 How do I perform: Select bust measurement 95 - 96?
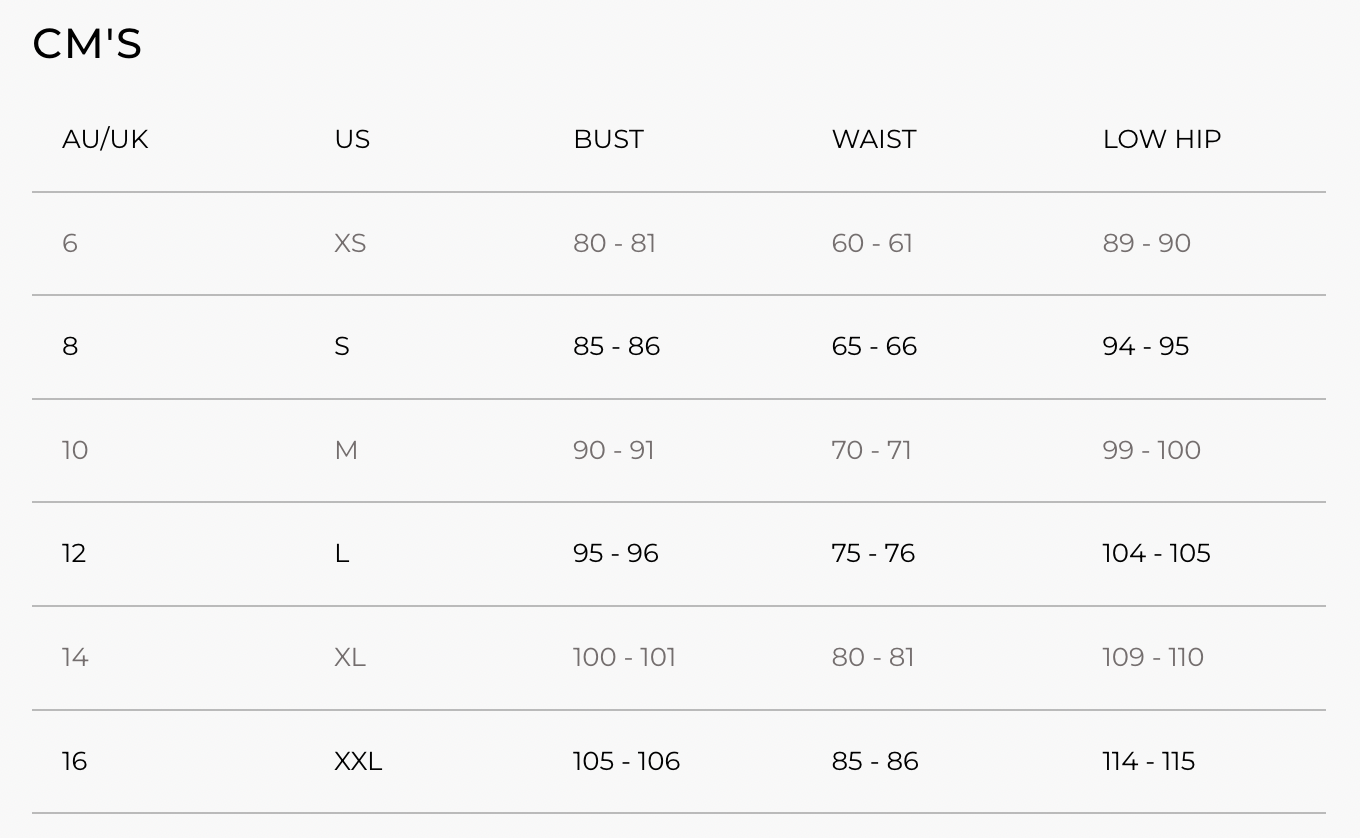tap(615, 553)
